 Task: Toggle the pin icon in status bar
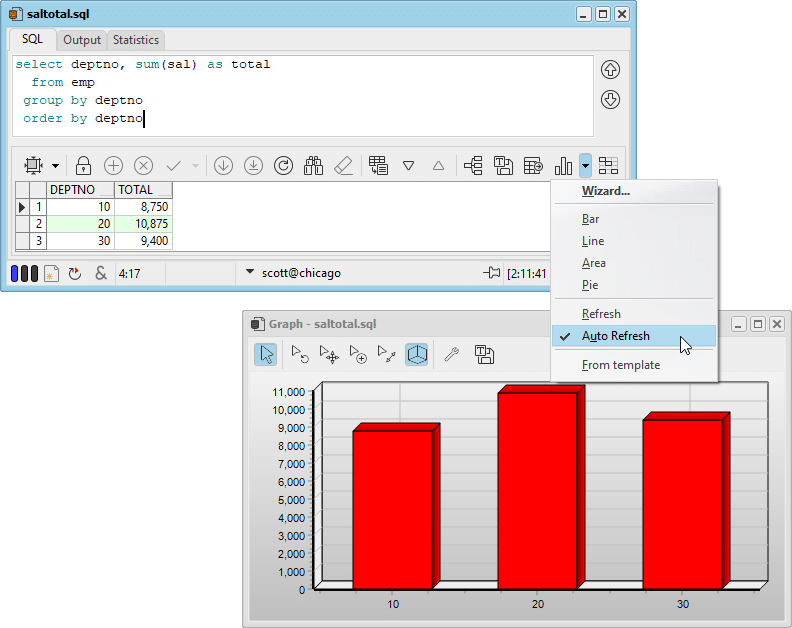[491, 273]
